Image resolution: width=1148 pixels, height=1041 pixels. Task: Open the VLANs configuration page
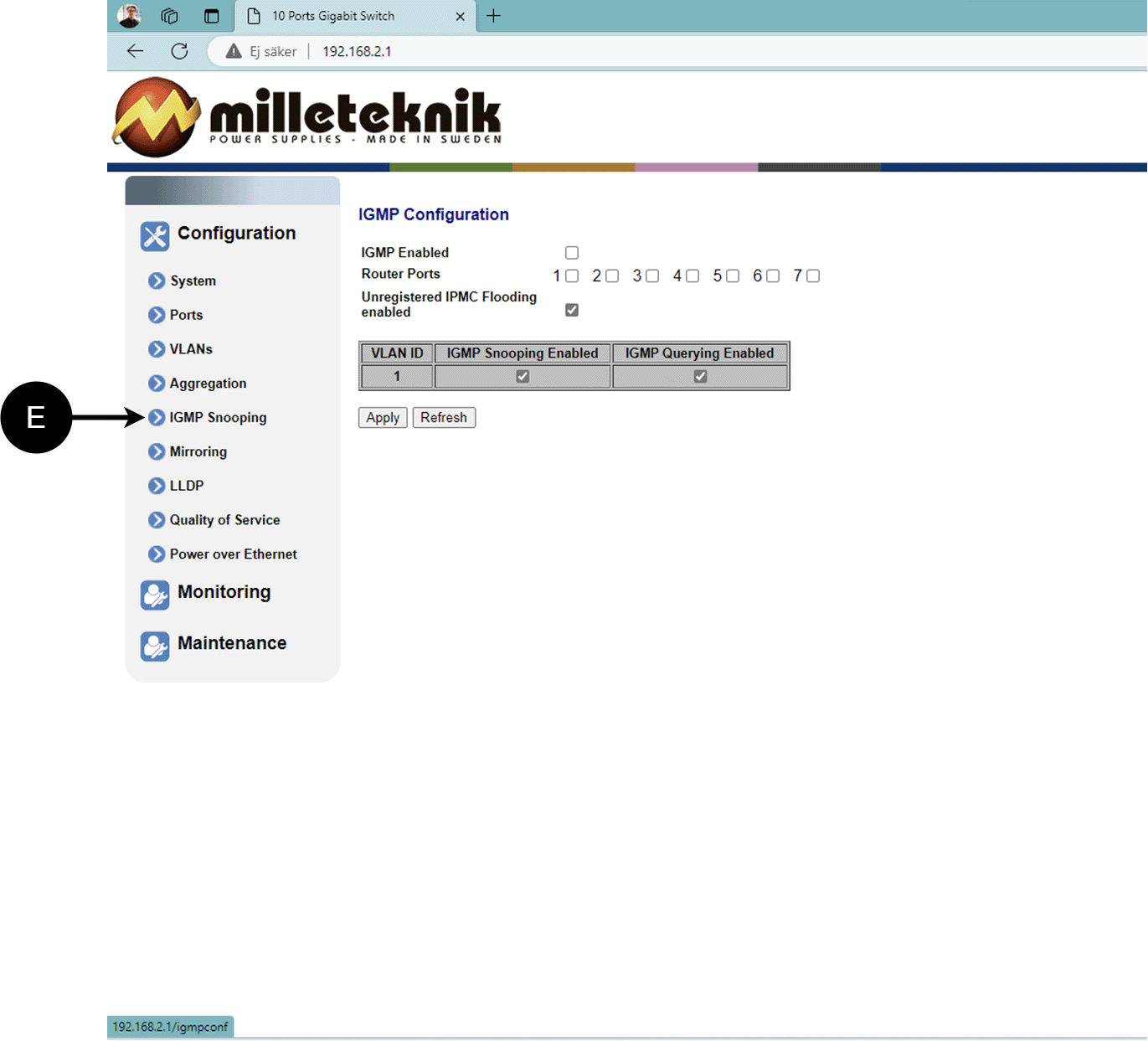(x=191, y=349)
